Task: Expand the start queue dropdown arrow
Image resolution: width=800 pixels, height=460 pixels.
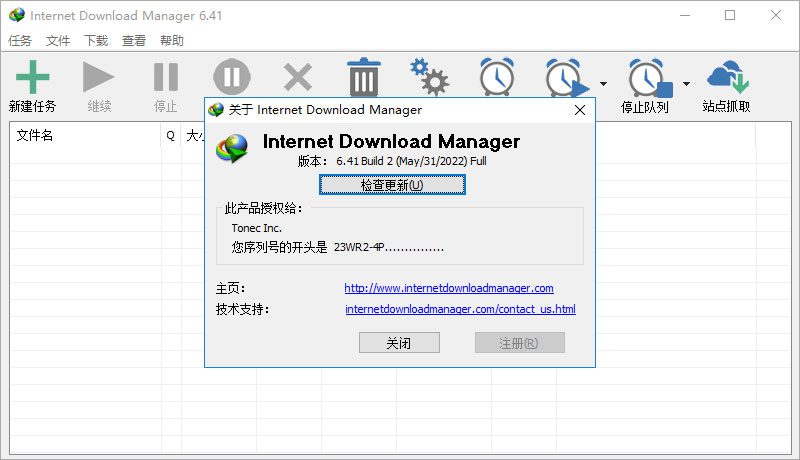Action: click(x=603, y=84)
